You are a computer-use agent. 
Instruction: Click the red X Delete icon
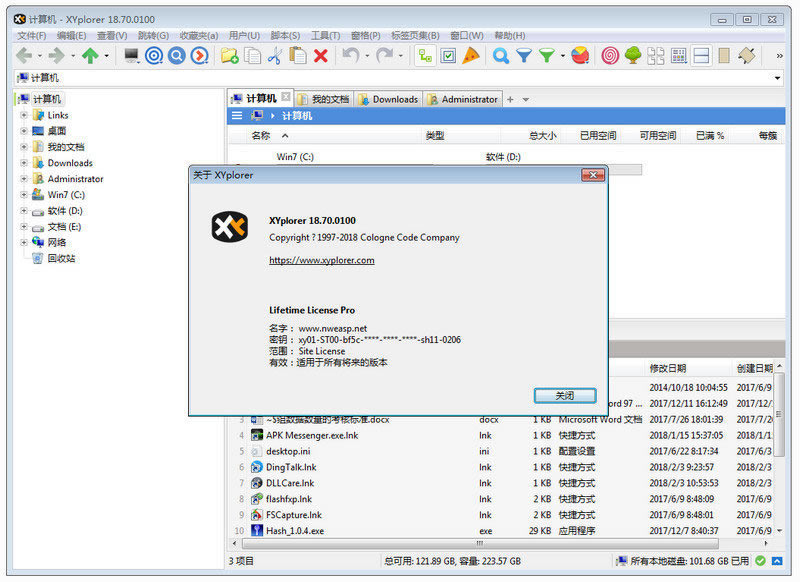(x=320, y=56)
